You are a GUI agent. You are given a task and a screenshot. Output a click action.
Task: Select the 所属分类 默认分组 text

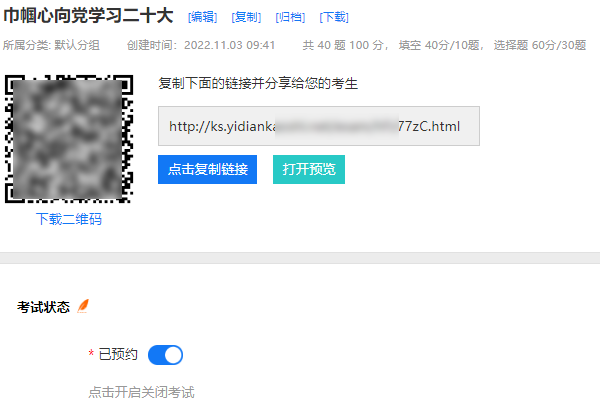pos(51,45)
